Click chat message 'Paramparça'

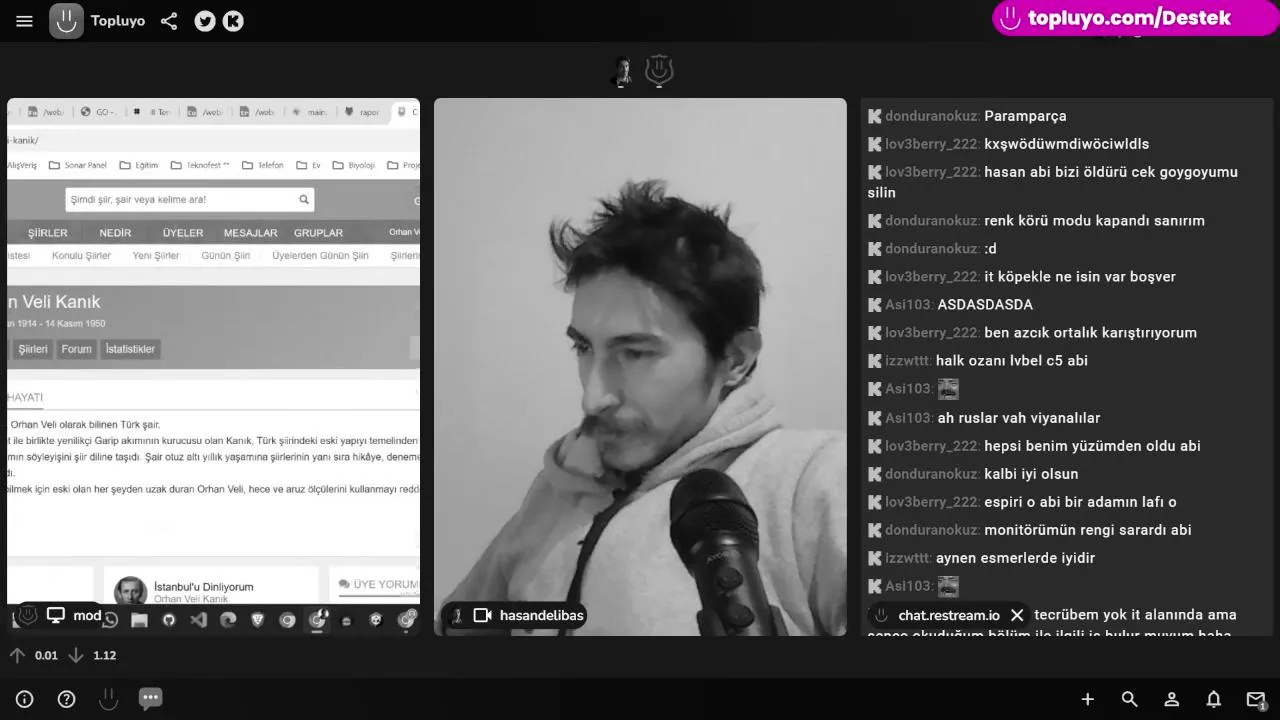(x=1025, y=116)
